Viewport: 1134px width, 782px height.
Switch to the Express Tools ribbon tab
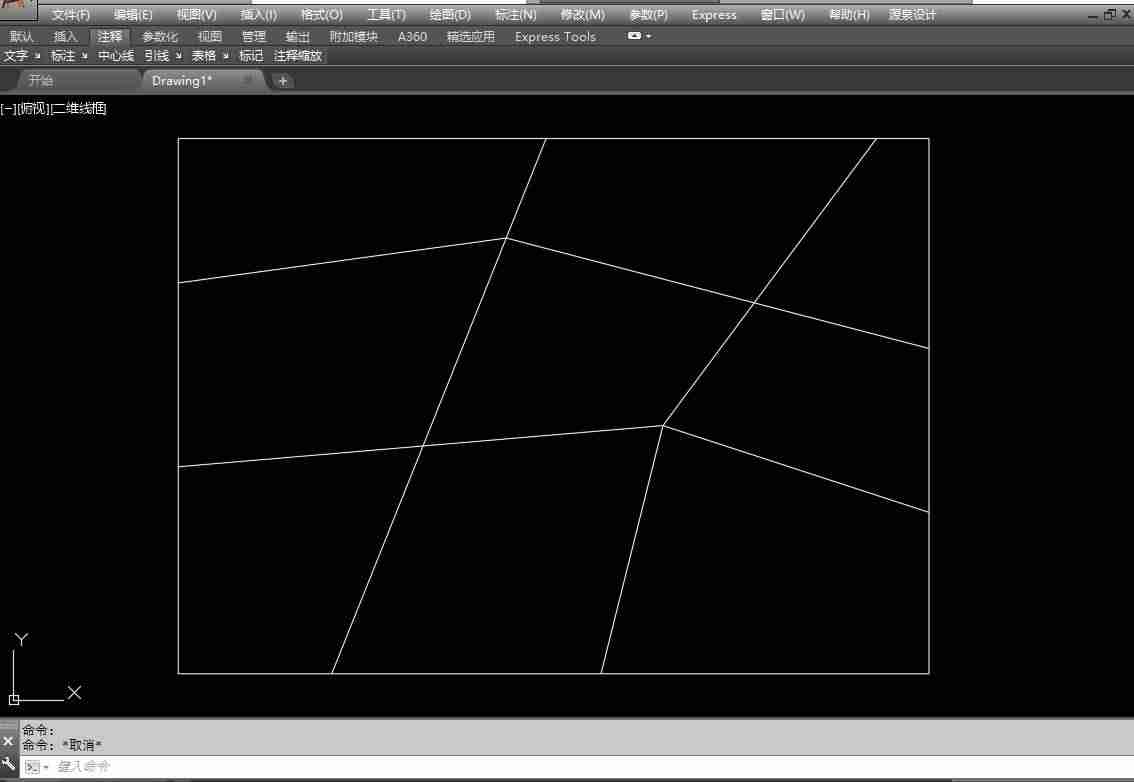click(555, 36)
